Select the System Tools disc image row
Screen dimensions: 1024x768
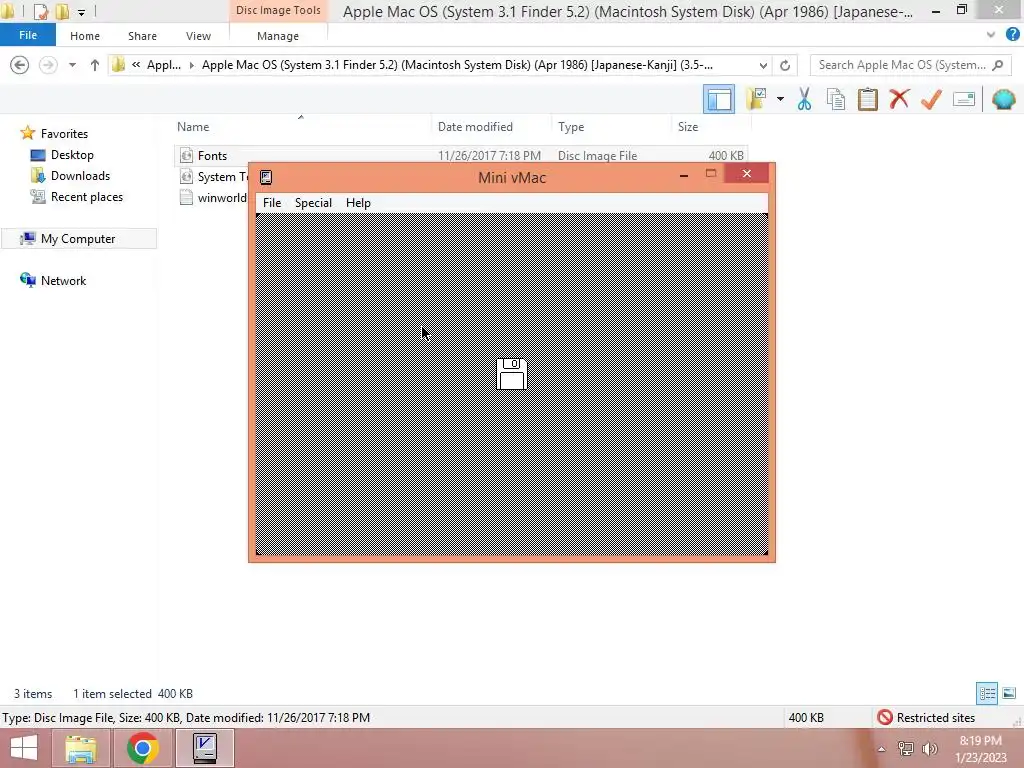click(x=214, y=177)
